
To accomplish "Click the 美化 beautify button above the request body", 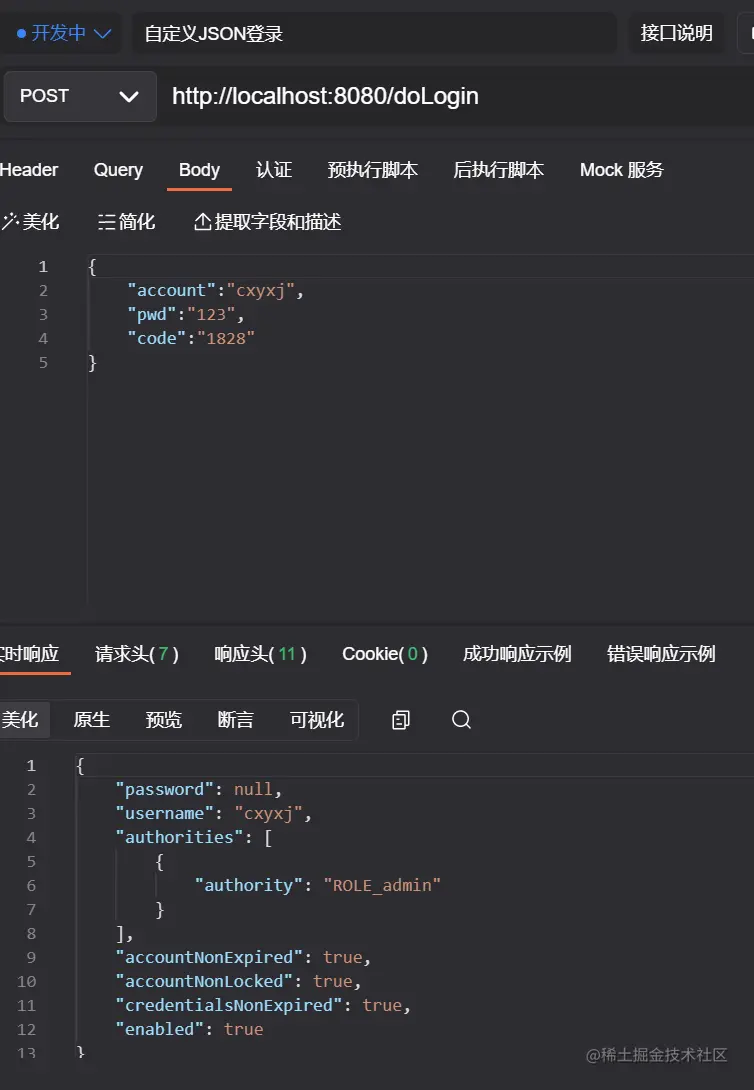I will 31,222.
